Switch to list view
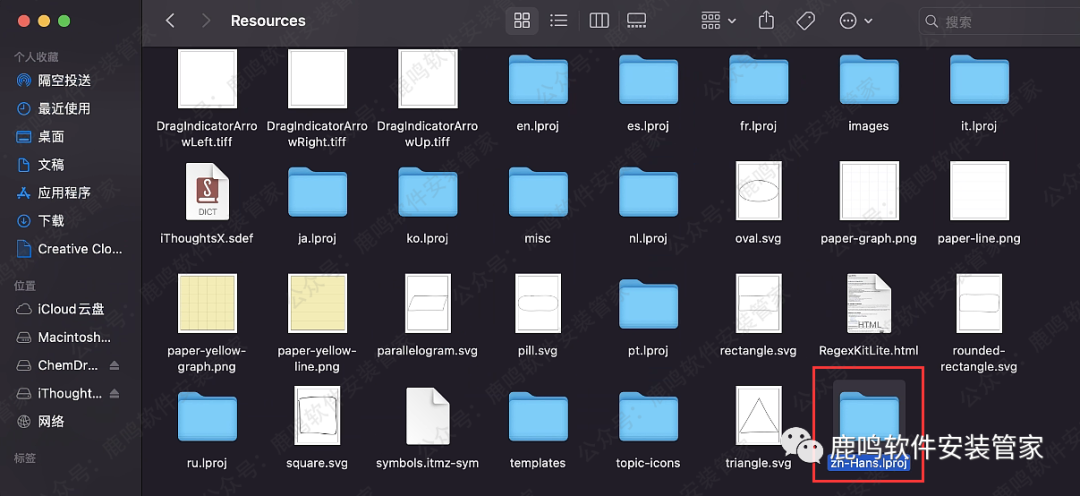 click(x=559, y=21)
